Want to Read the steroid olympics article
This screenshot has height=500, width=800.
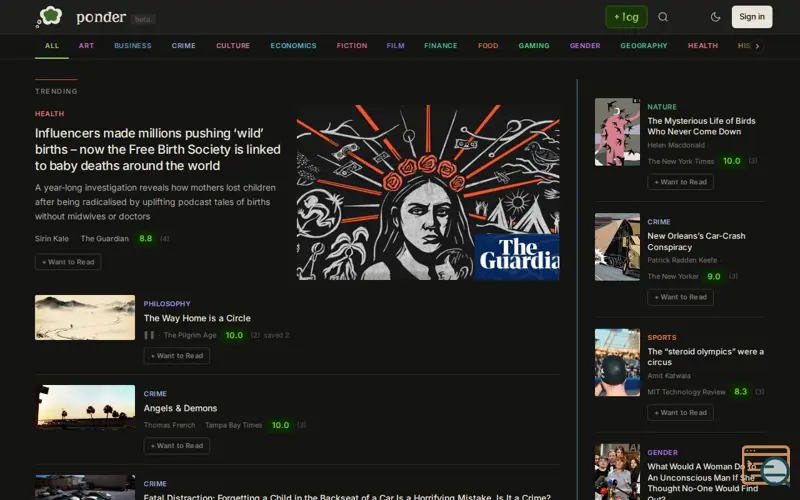tap(680, 412)
